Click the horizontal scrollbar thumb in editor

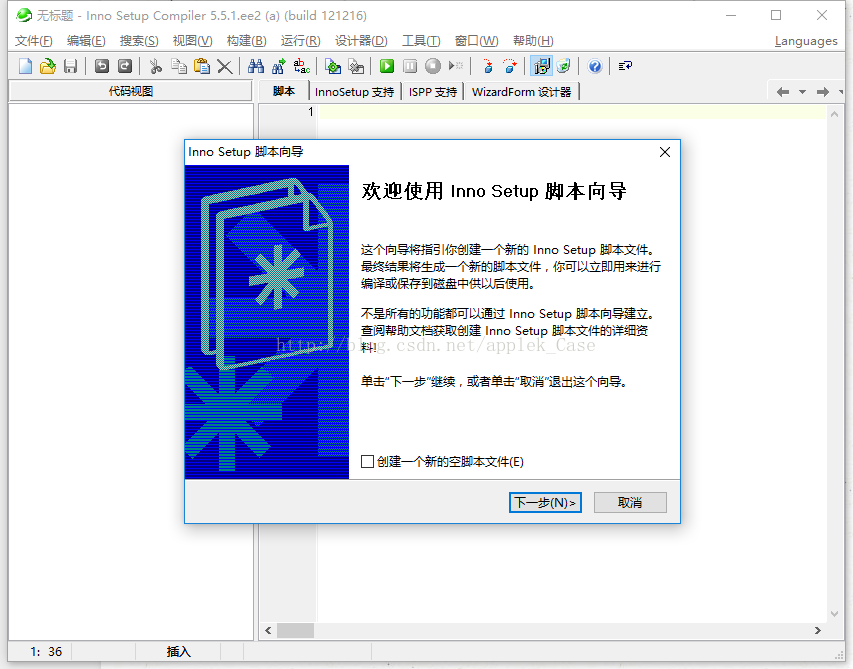pos(295,630)
